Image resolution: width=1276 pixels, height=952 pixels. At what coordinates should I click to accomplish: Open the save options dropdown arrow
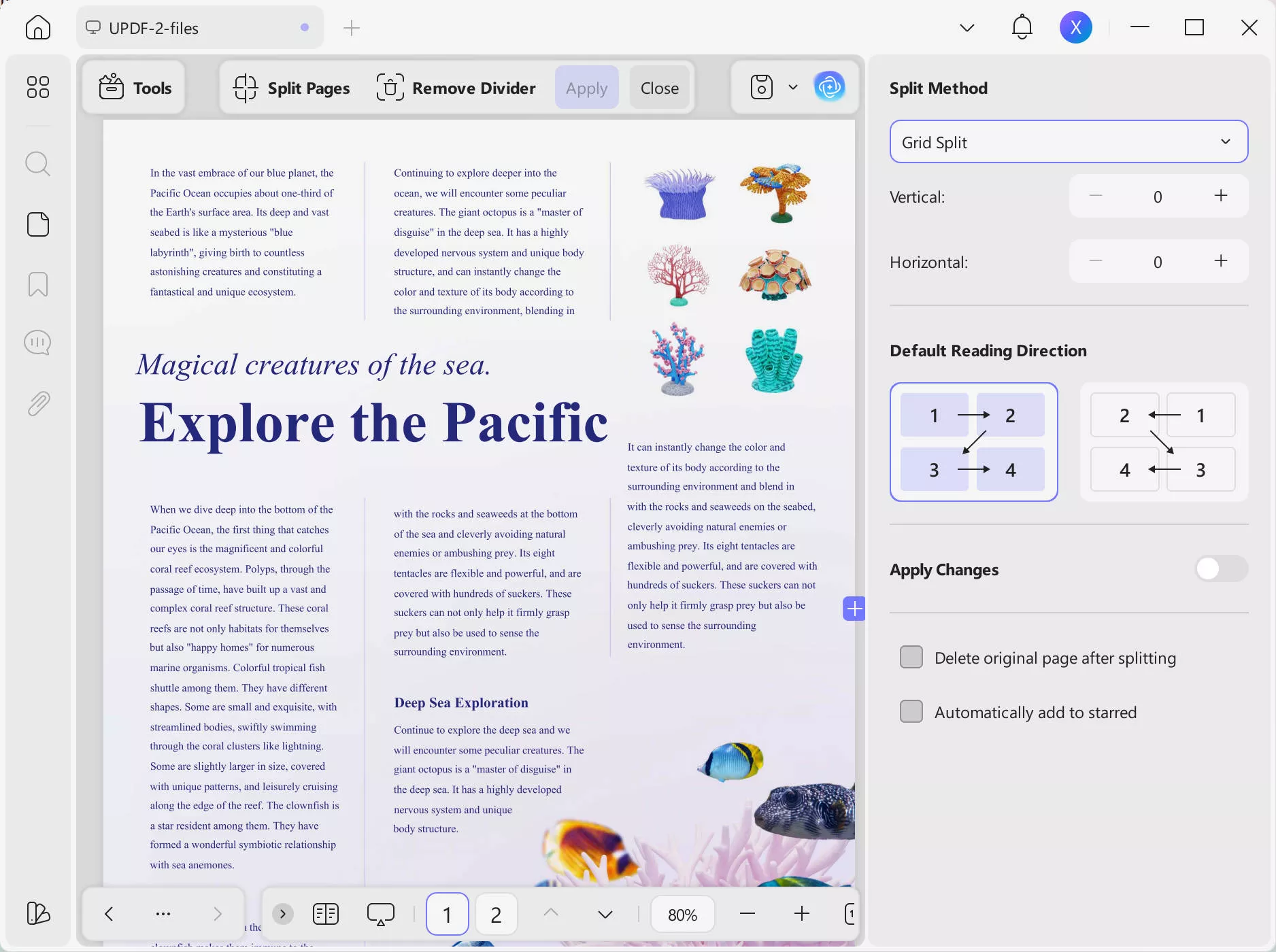click(x=793, y=87)
